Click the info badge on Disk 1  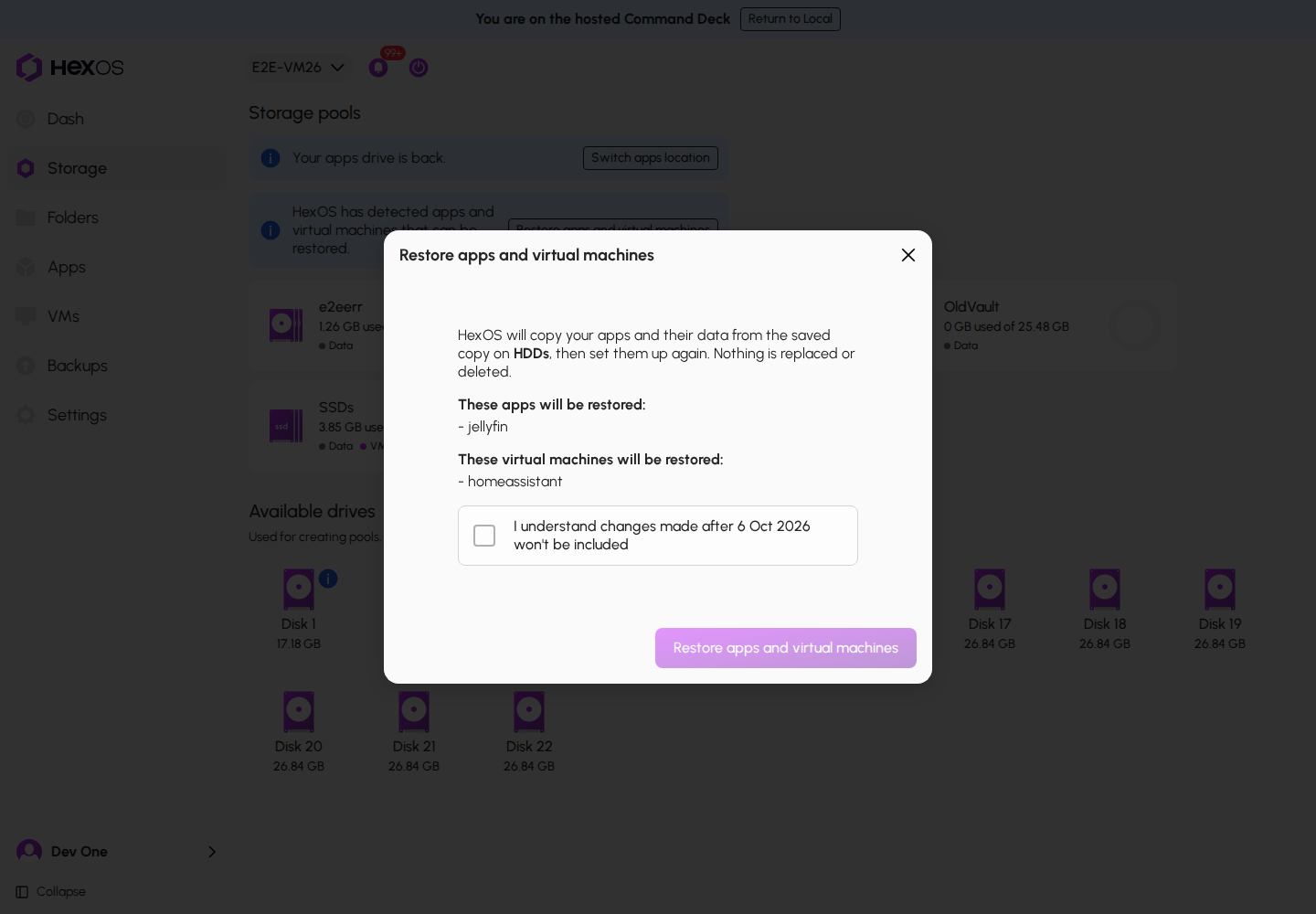coord(328,579)
